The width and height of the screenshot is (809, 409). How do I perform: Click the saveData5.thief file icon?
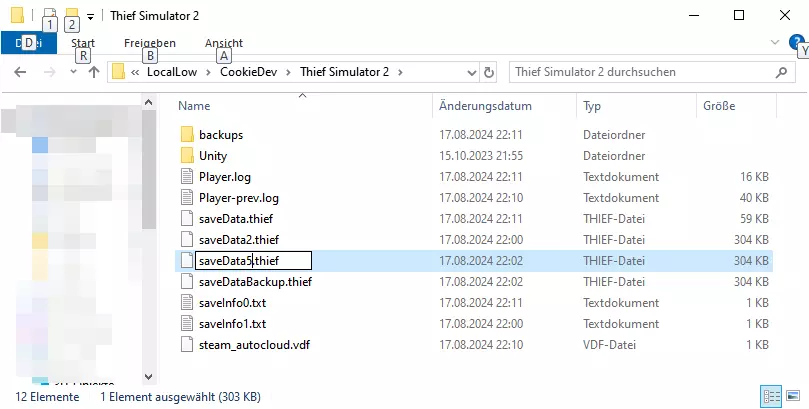click(187, 261)
